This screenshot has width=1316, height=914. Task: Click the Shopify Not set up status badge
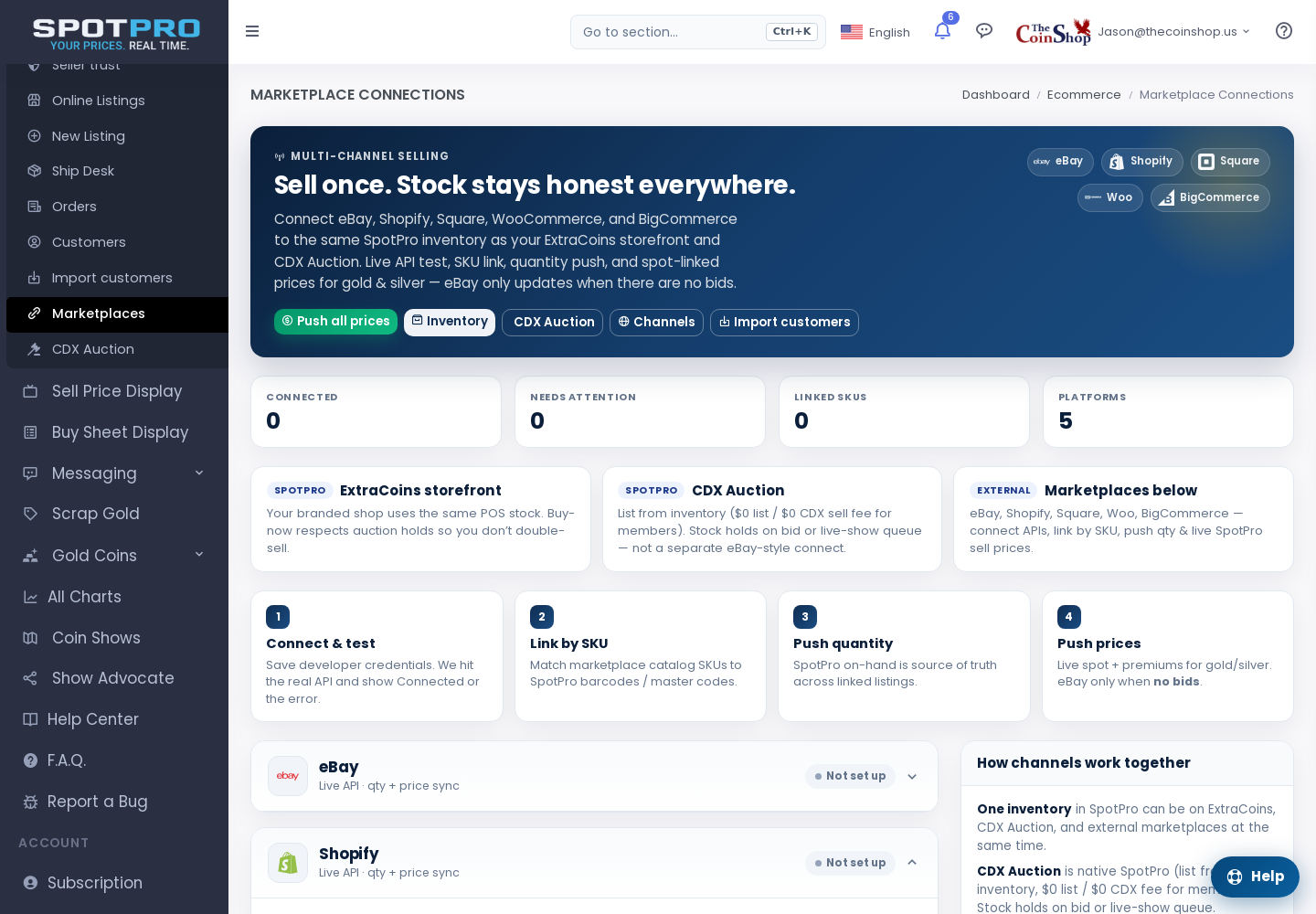[x=850, y=863]
